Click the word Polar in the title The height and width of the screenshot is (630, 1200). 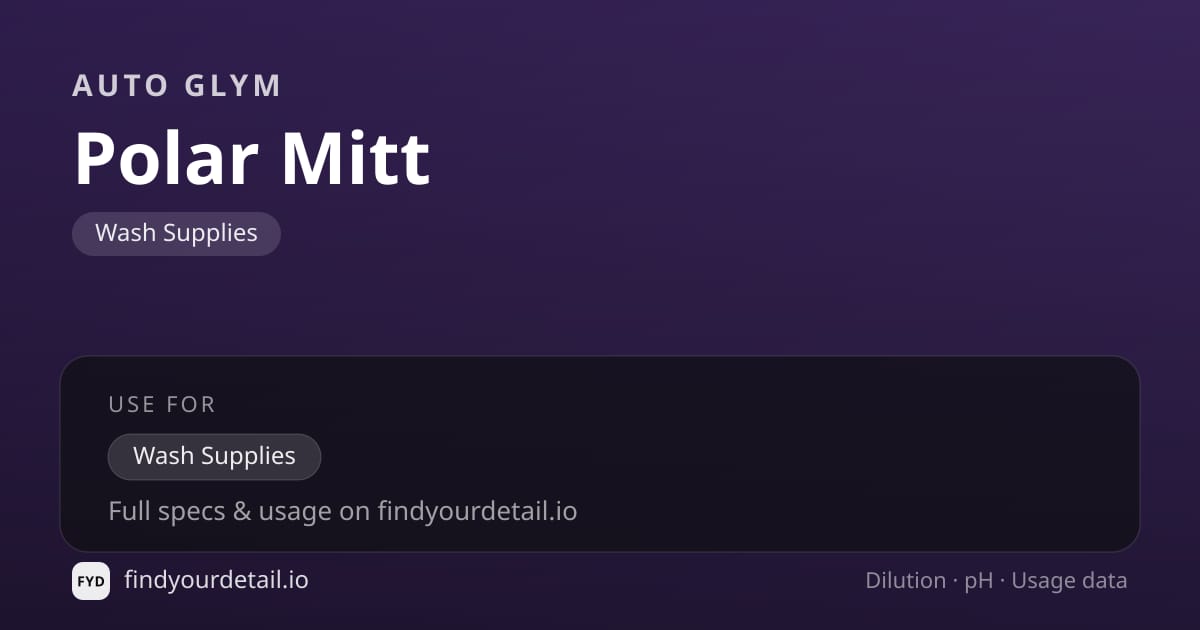[x=167, y=159]
